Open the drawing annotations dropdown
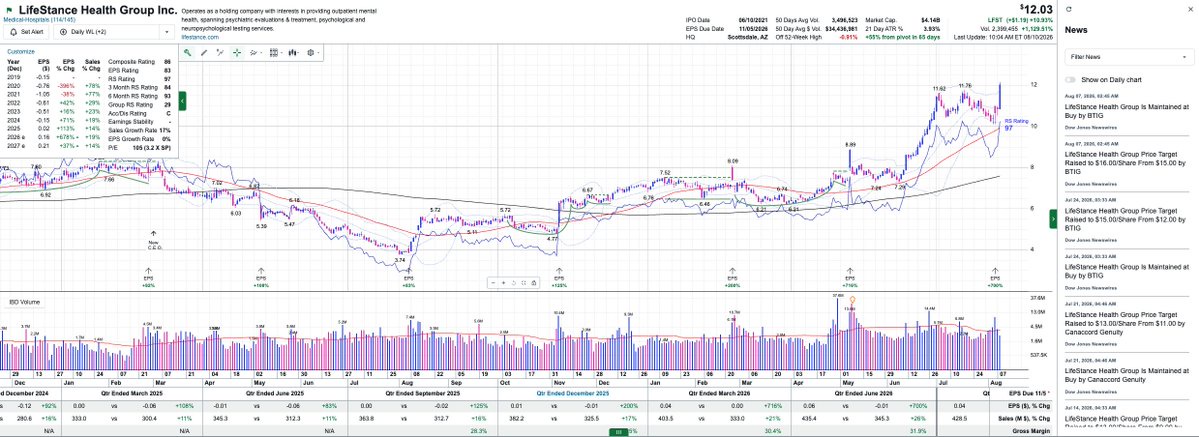Viewport: 1199px width, 437px height. pos(256,53)
